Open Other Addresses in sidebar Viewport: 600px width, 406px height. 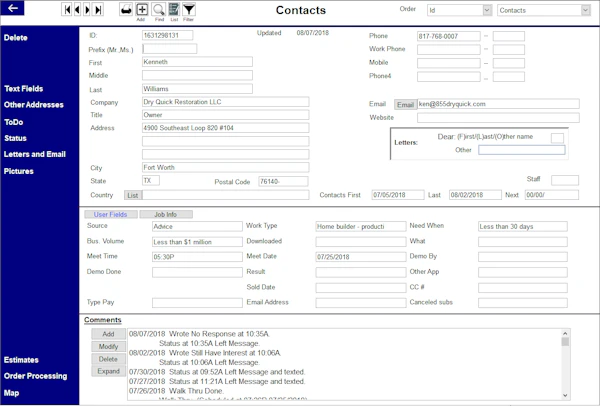[34, 104]
